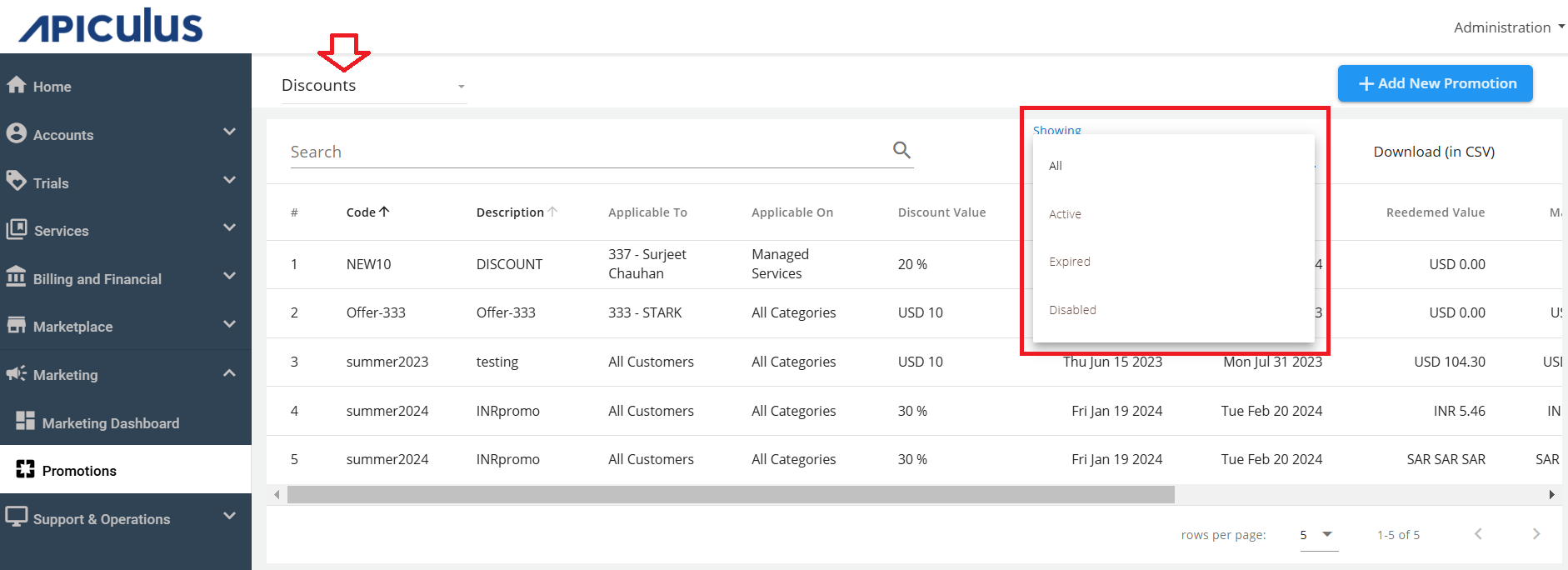The width and height of the screenshot is (1568, 570).
Task: Click the Marketing Dashboard grid icon
Action: 25,422
